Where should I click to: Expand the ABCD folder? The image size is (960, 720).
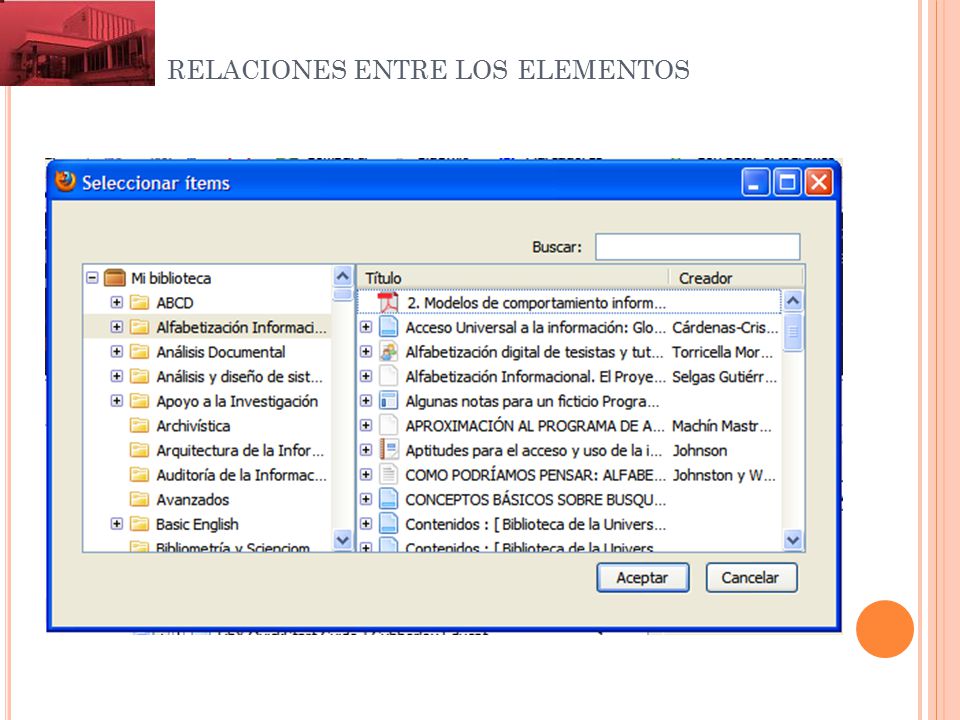pos(116,302)
